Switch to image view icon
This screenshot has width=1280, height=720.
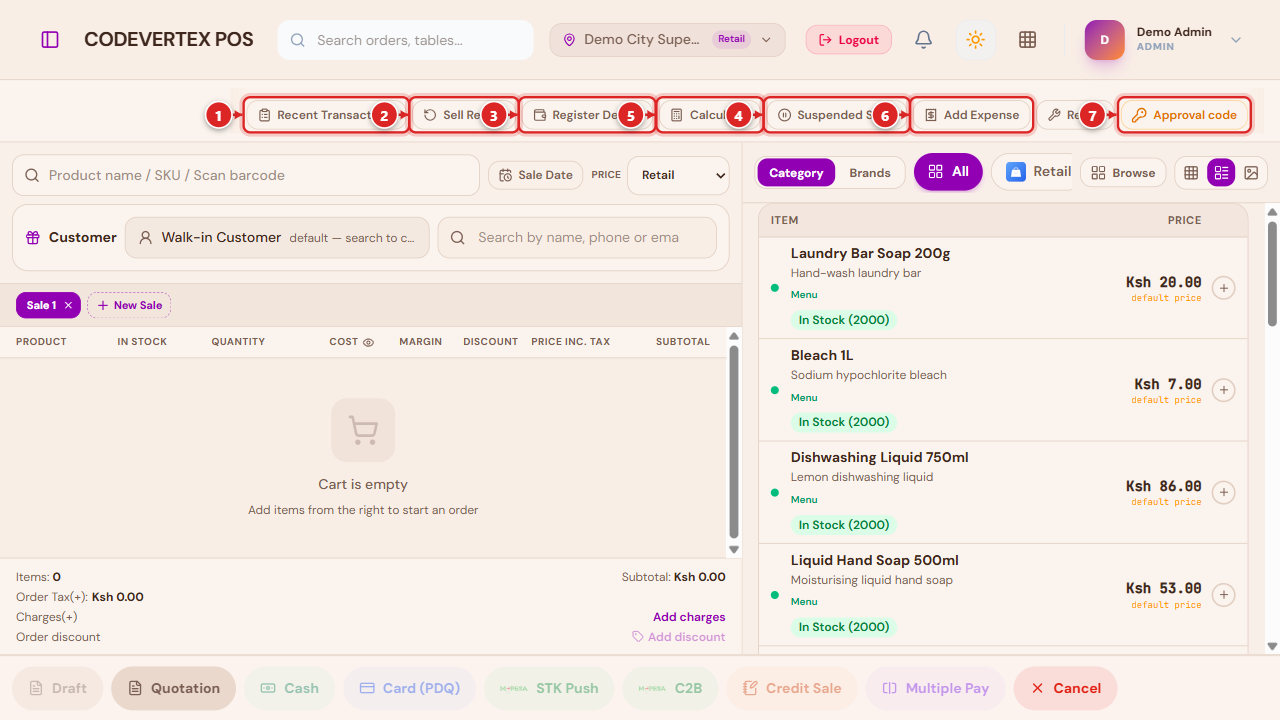click(x=1251, y=173)
